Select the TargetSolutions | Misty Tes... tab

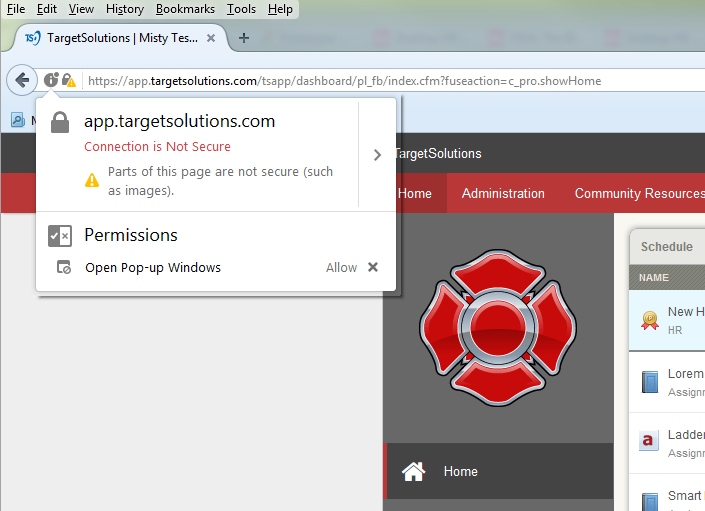coord(121,38)
